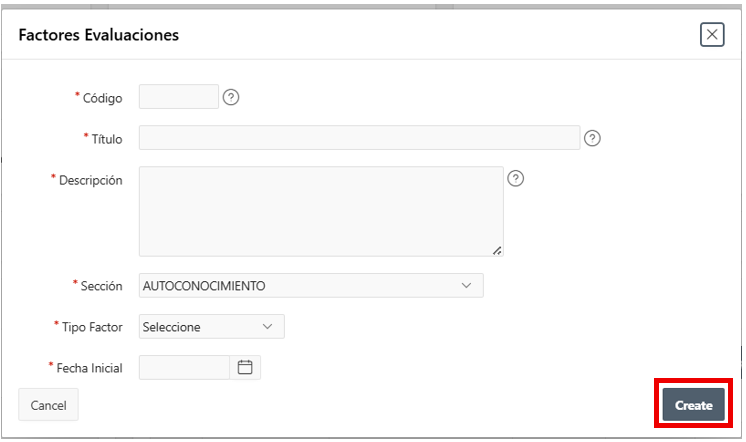Click the Fecha Inicial date input

click(185, 367)
